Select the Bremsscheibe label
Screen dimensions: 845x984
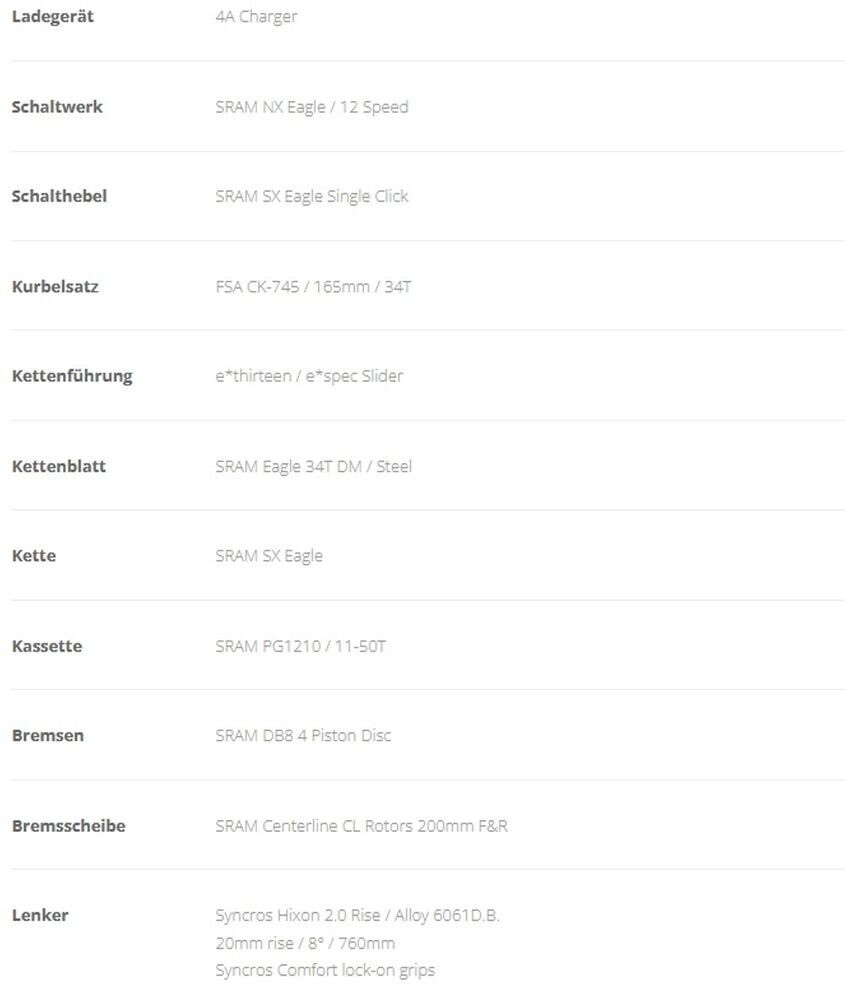[x=68, y=826]
